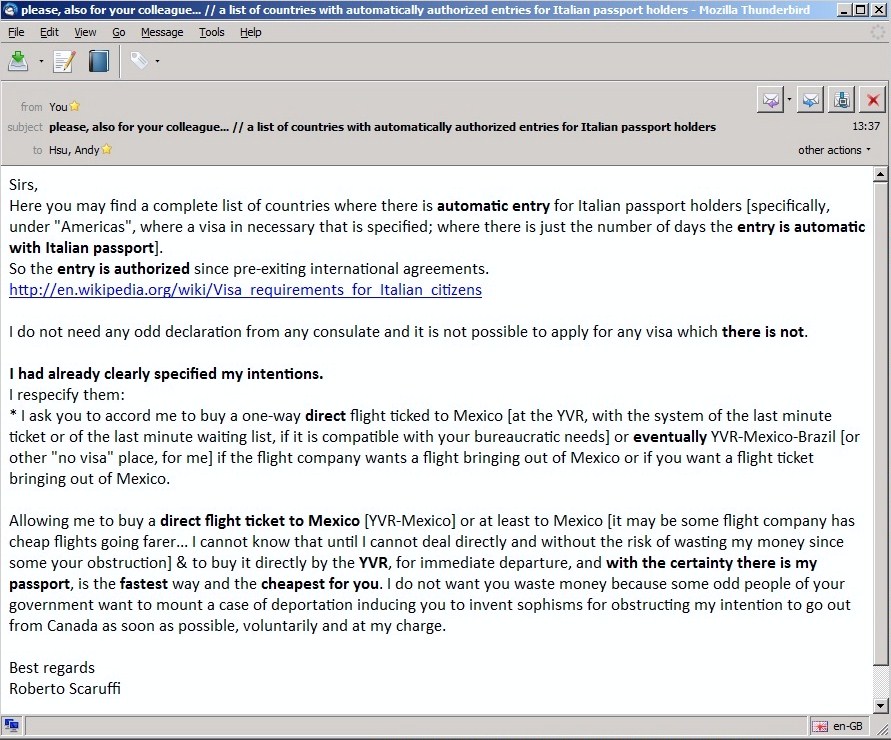Click the scrollbar down arrow
This screenshot has height=740, width=891.
click(880, 705)
